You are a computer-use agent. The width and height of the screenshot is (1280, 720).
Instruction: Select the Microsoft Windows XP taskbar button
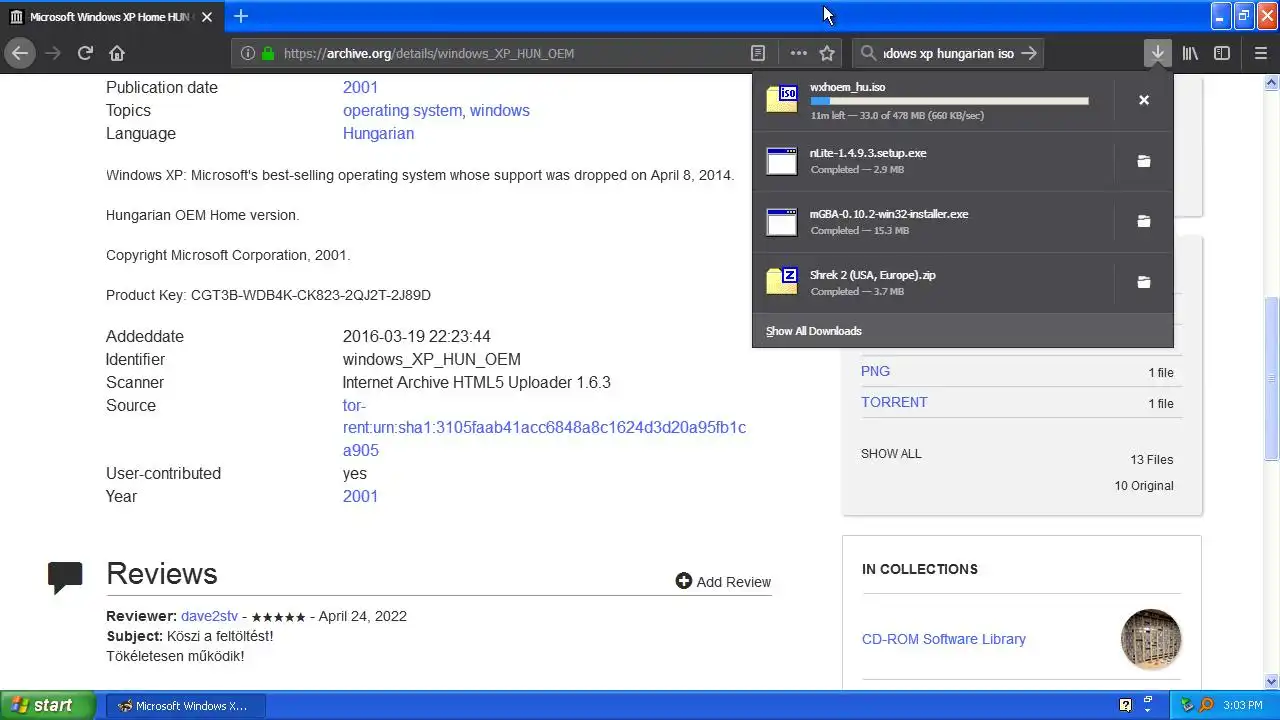point(188,705)
